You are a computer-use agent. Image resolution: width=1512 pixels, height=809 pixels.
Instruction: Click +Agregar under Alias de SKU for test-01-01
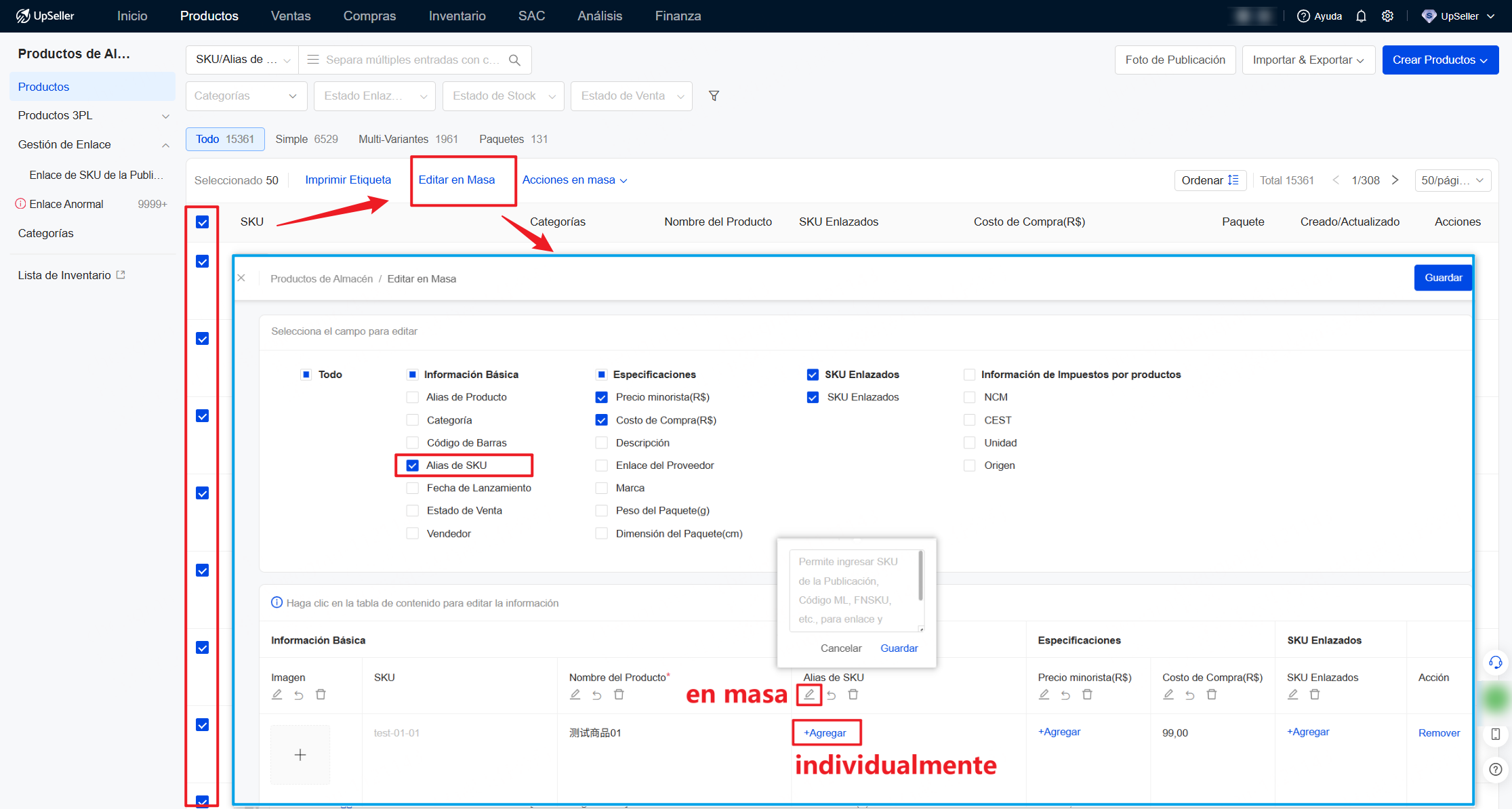[826, 732]
